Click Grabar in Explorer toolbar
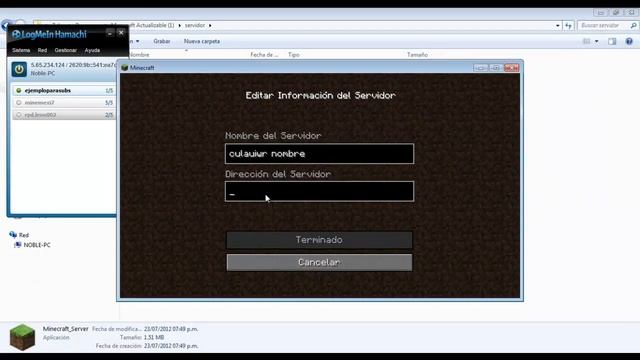The image size is (640, 360). pos(162,41)
